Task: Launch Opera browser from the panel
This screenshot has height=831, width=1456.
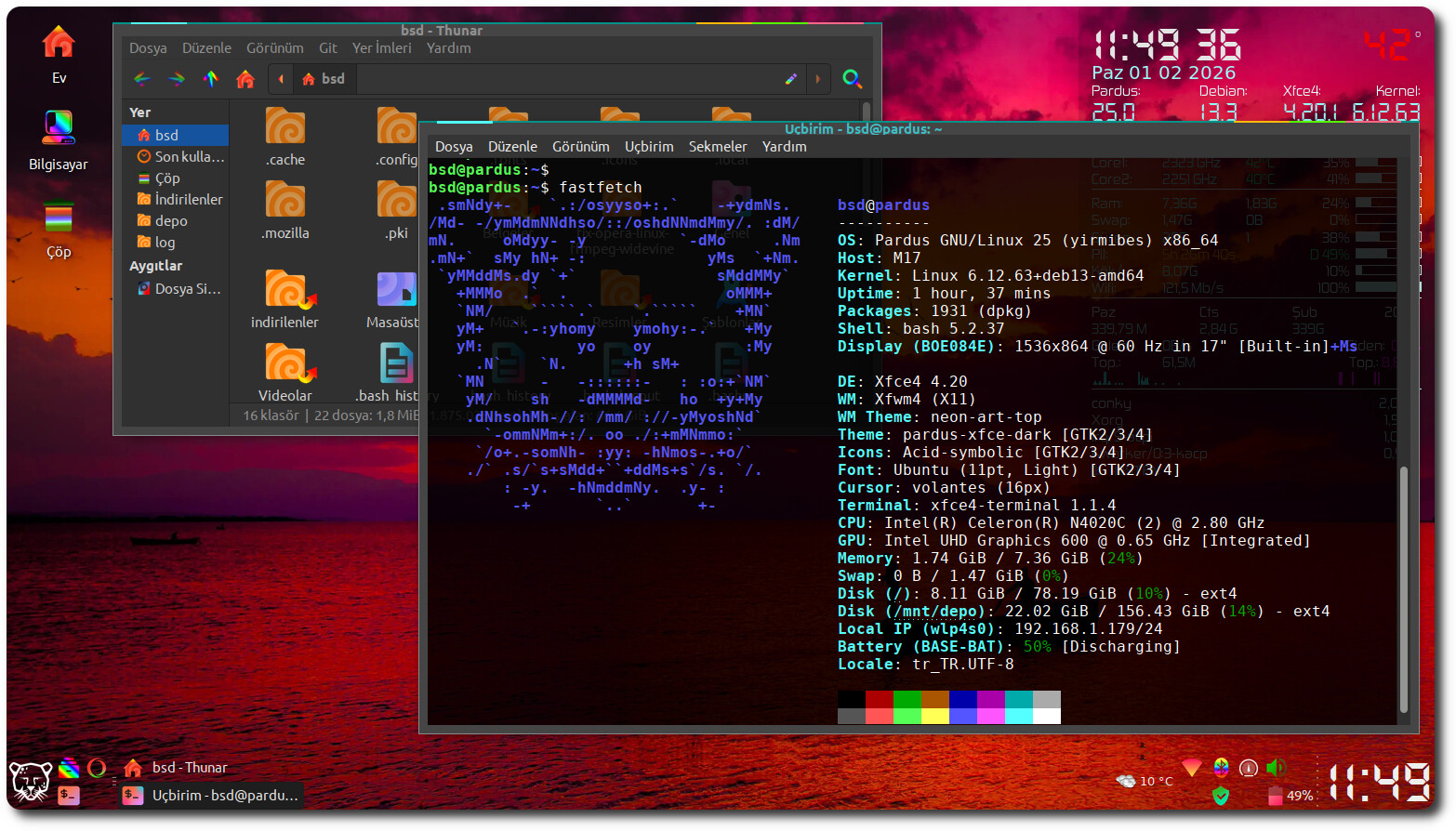Action: point(97,768)
